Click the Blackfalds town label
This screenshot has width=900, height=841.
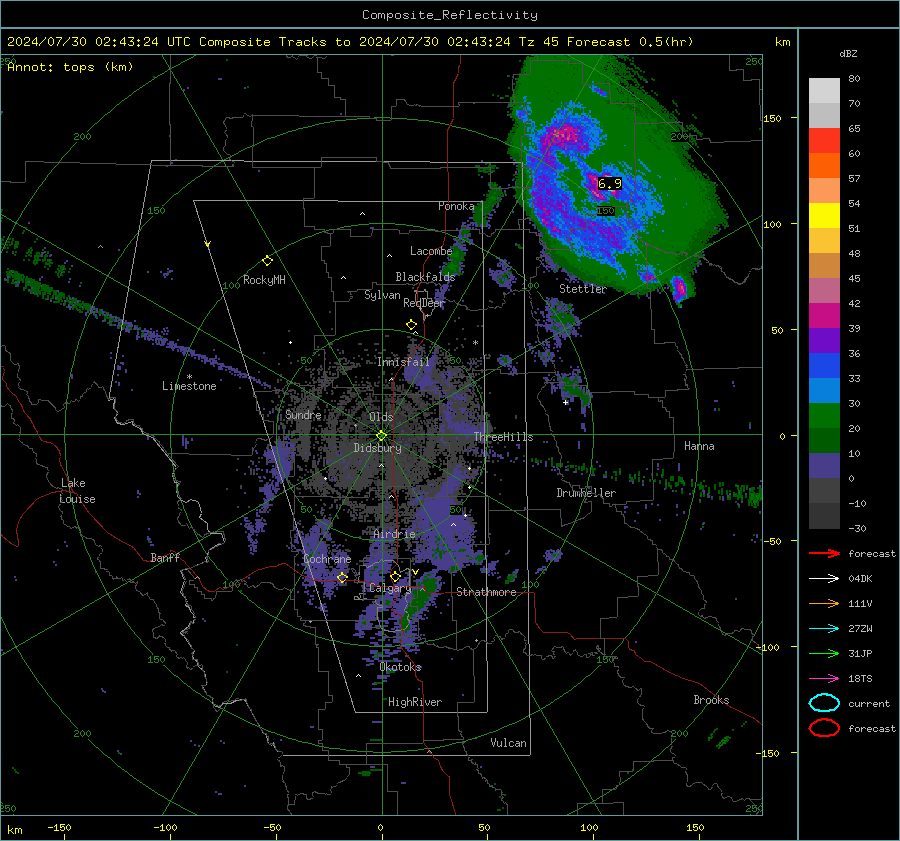coord(425,277)
